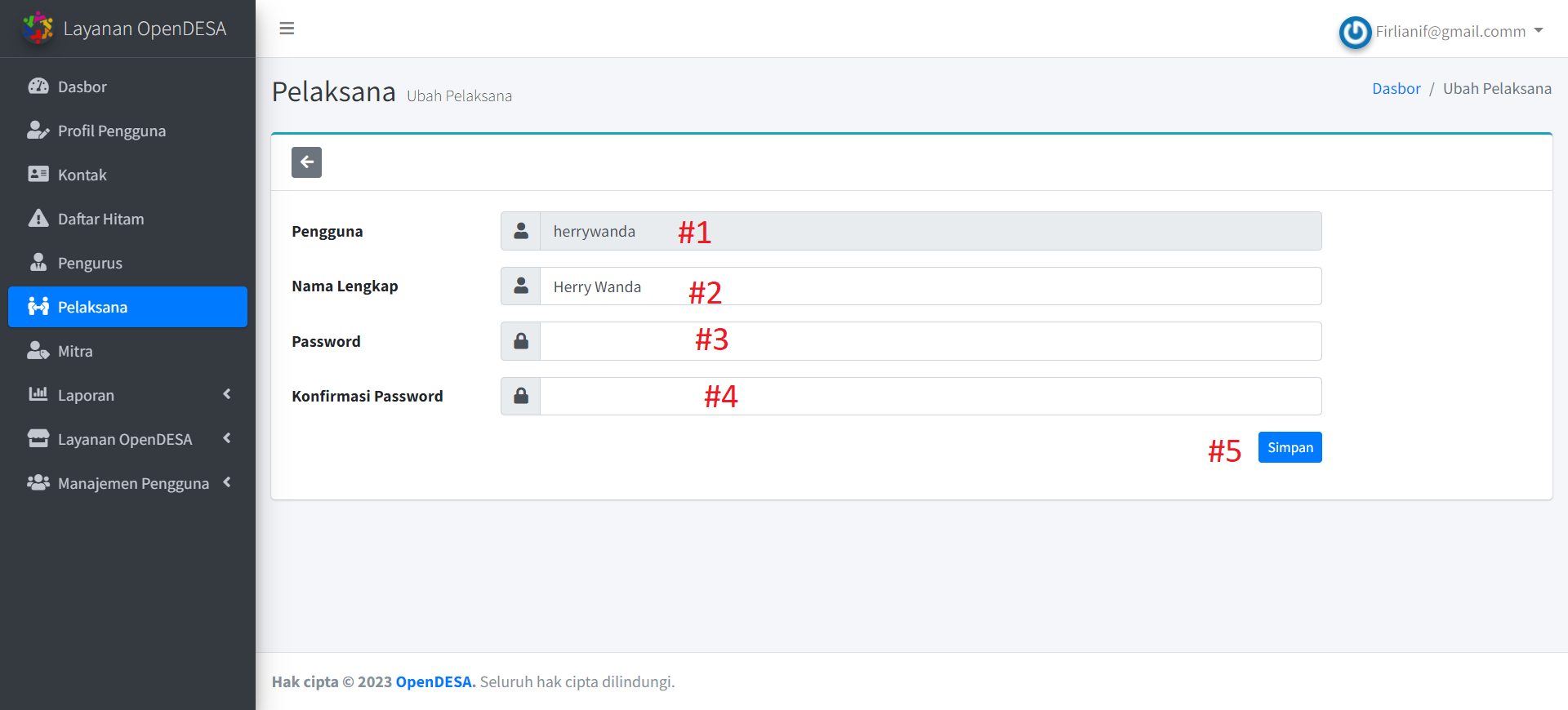Toggle the sidebar hamburger menu icon
Viewport: 1568px width, 710px height.
(x=287, y=29)
